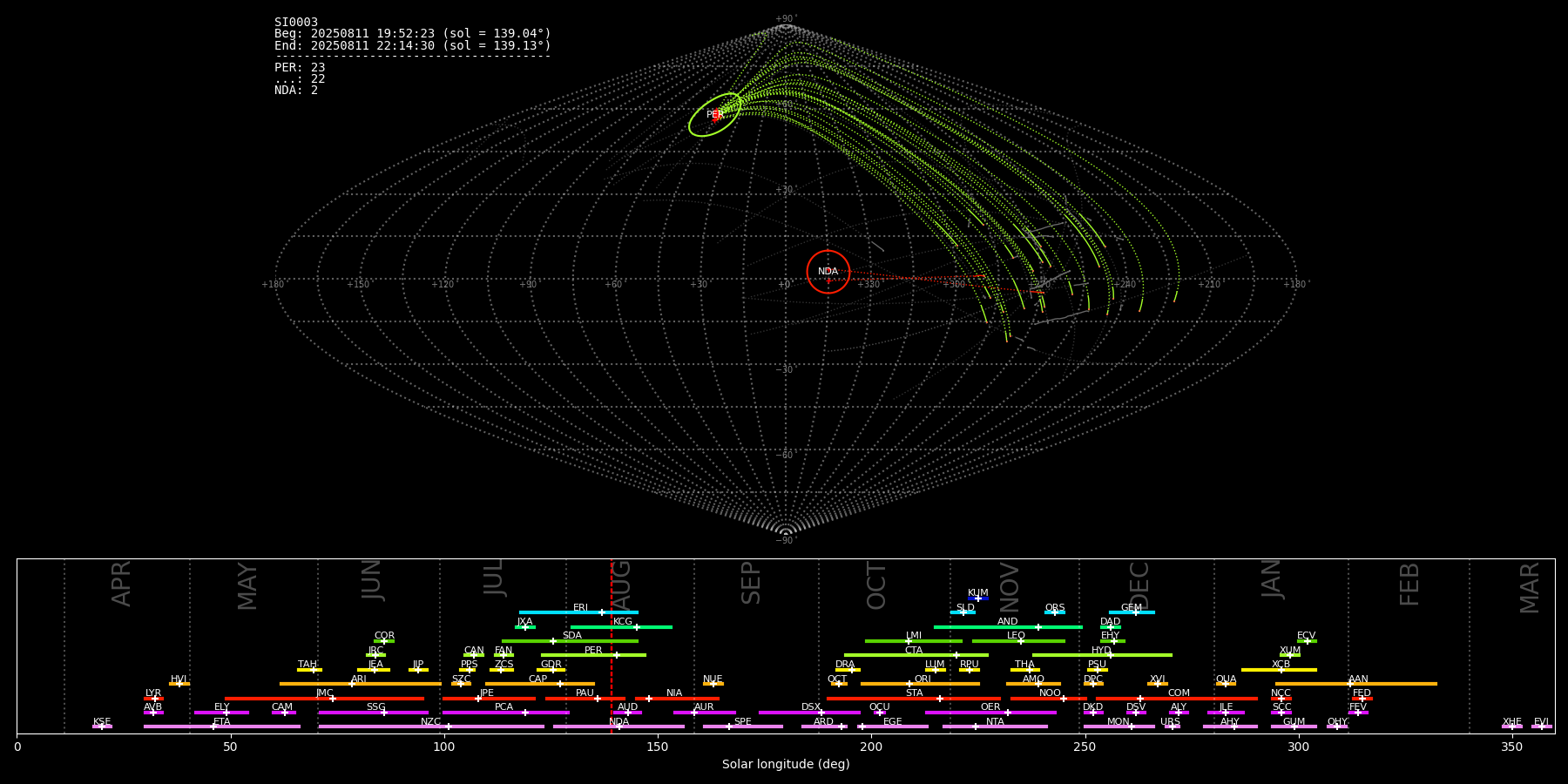
Task: Click the PER radiant ellipse on the sky map
Action: 715,115
